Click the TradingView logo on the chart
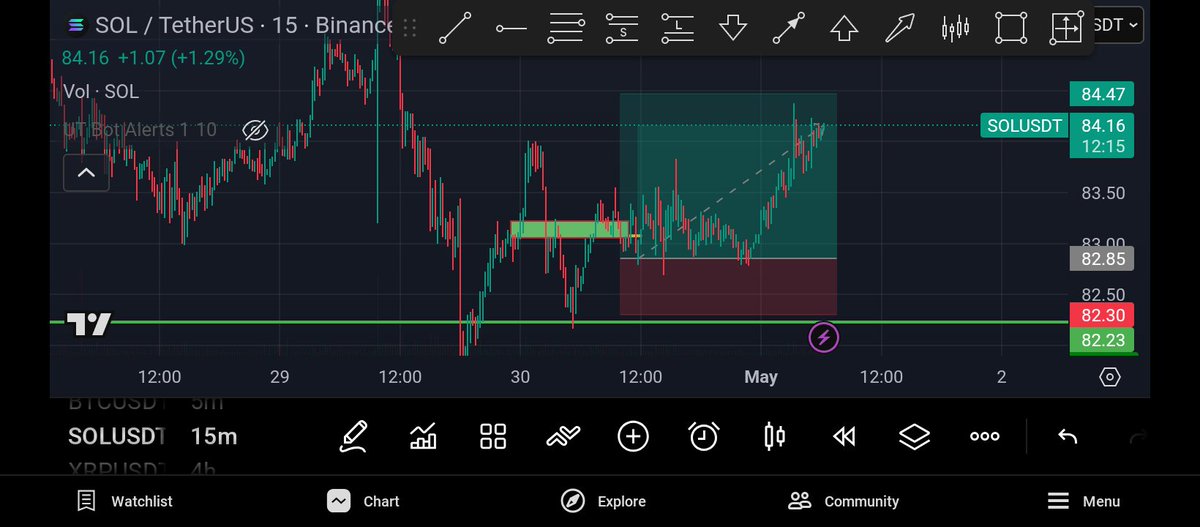Screen dimensions: 1200x527 coord(89,324)
